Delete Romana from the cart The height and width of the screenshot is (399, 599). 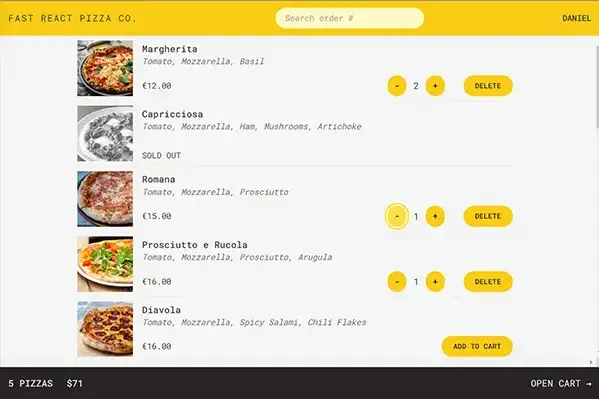point(488,216)
